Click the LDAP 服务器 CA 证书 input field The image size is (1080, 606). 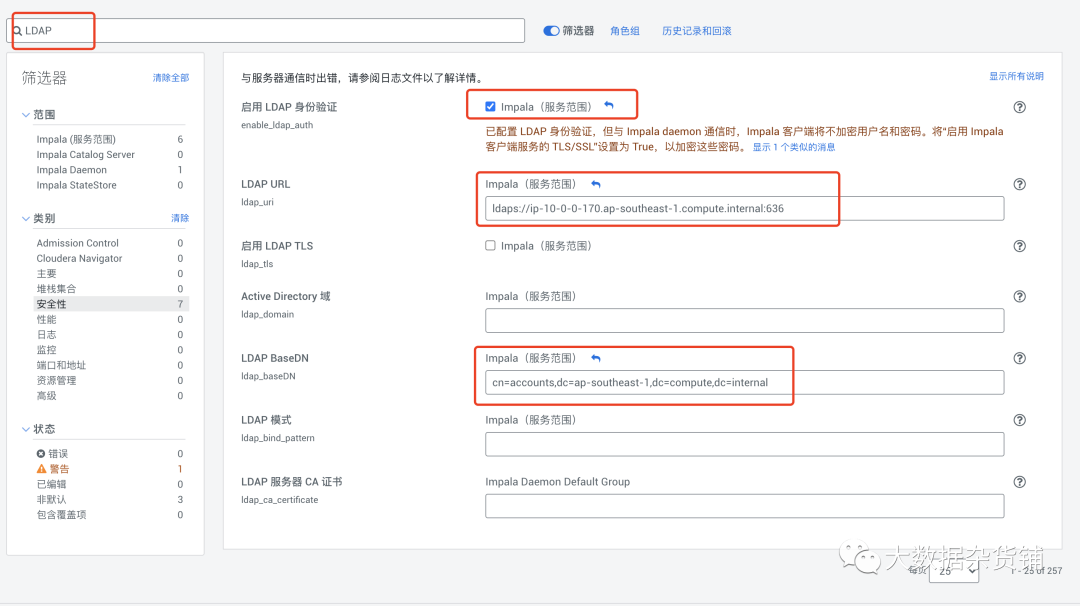click(x=745, y=506)
